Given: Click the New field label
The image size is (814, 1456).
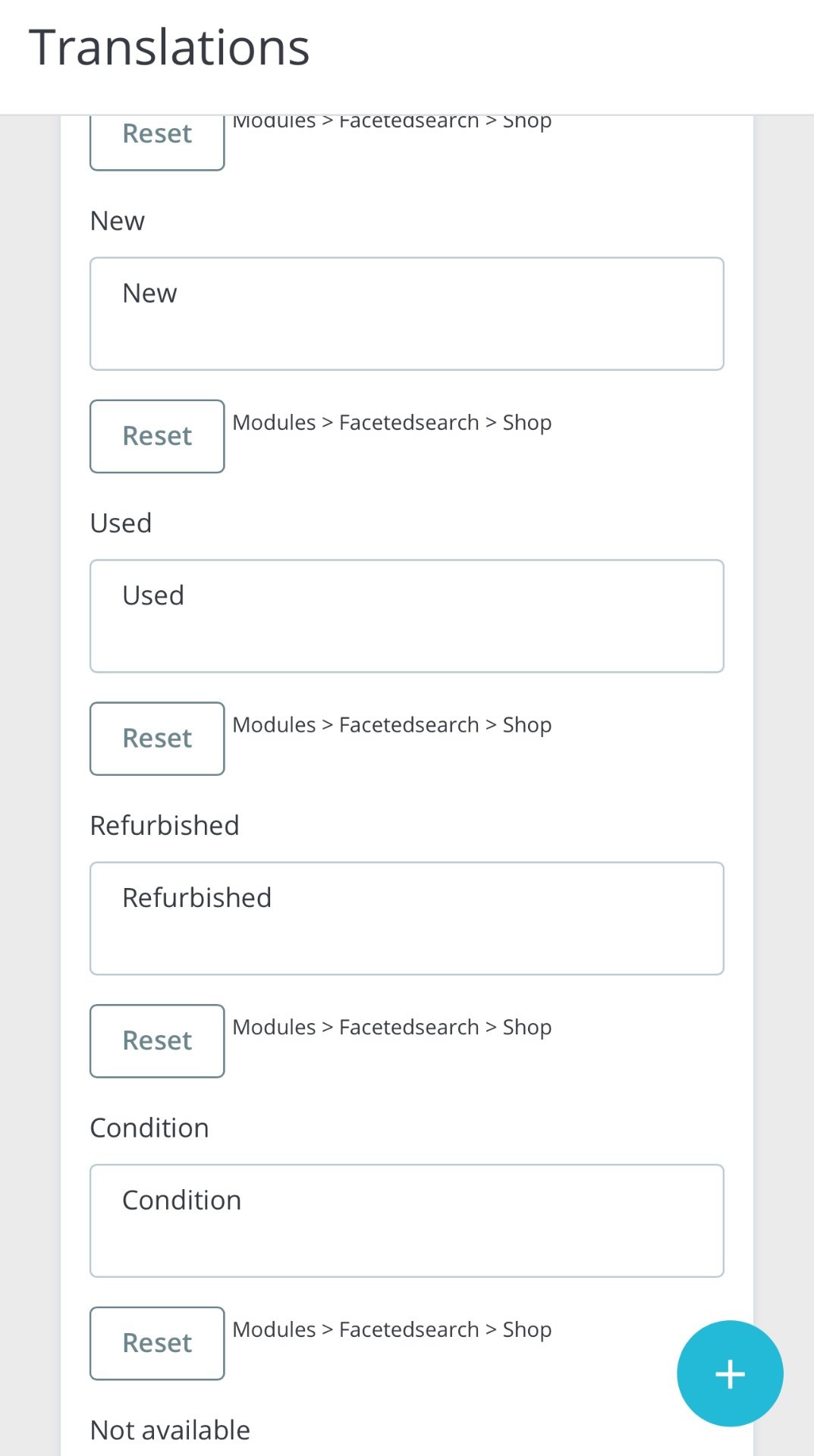Looking at the screenshot, I should 118,221.
